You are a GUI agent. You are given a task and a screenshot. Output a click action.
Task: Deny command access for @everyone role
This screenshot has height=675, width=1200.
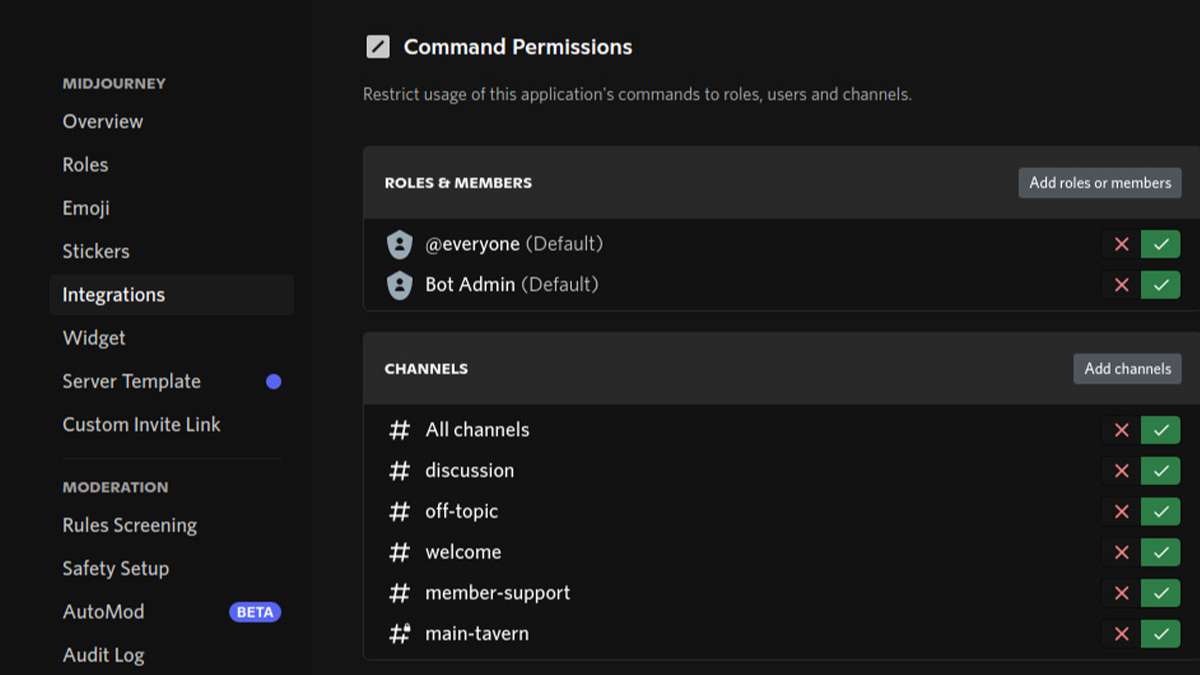1121,244
